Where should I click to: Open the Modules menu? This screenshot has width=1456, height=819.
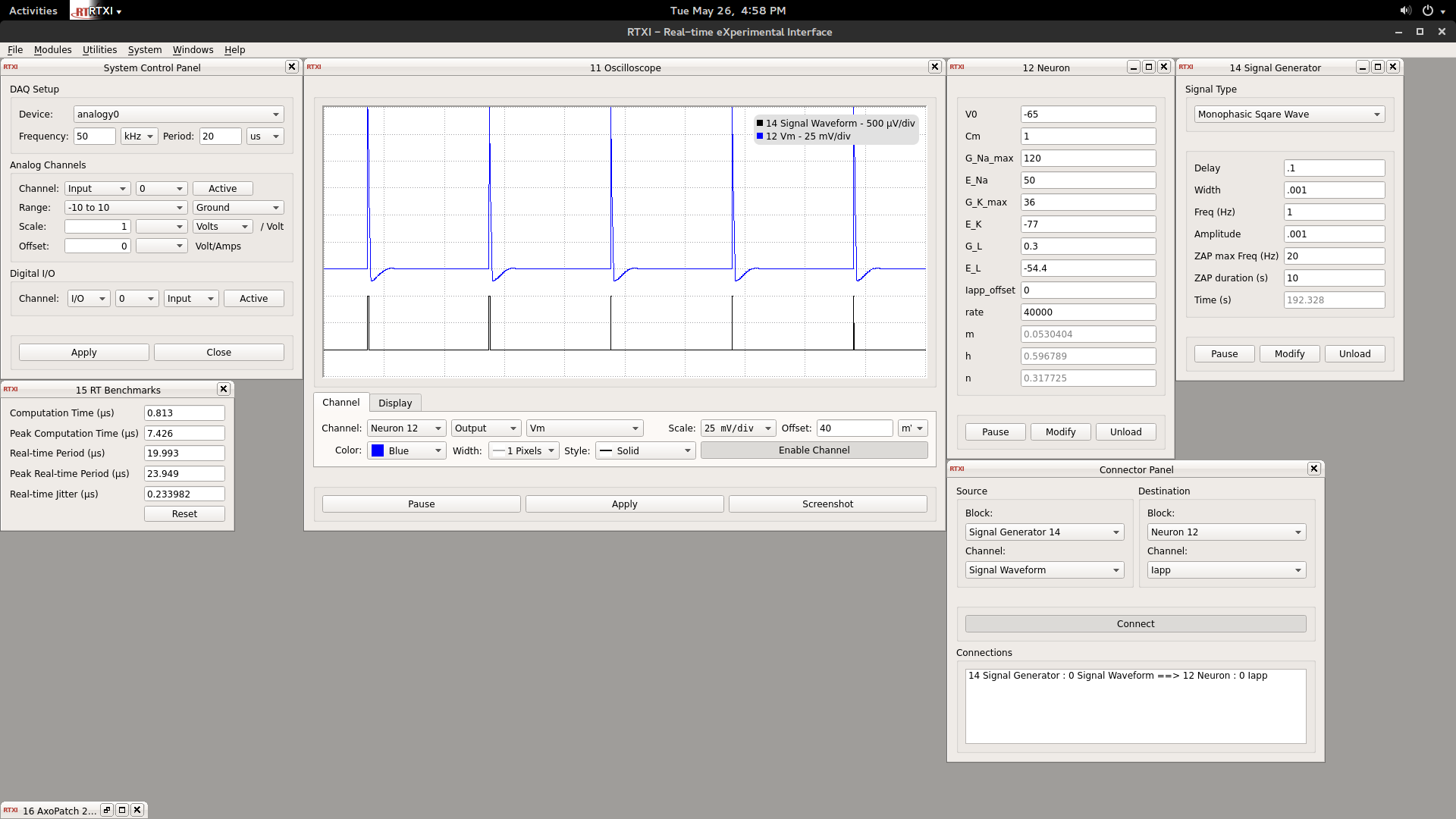pyautogui.click(x=51, y=49)
